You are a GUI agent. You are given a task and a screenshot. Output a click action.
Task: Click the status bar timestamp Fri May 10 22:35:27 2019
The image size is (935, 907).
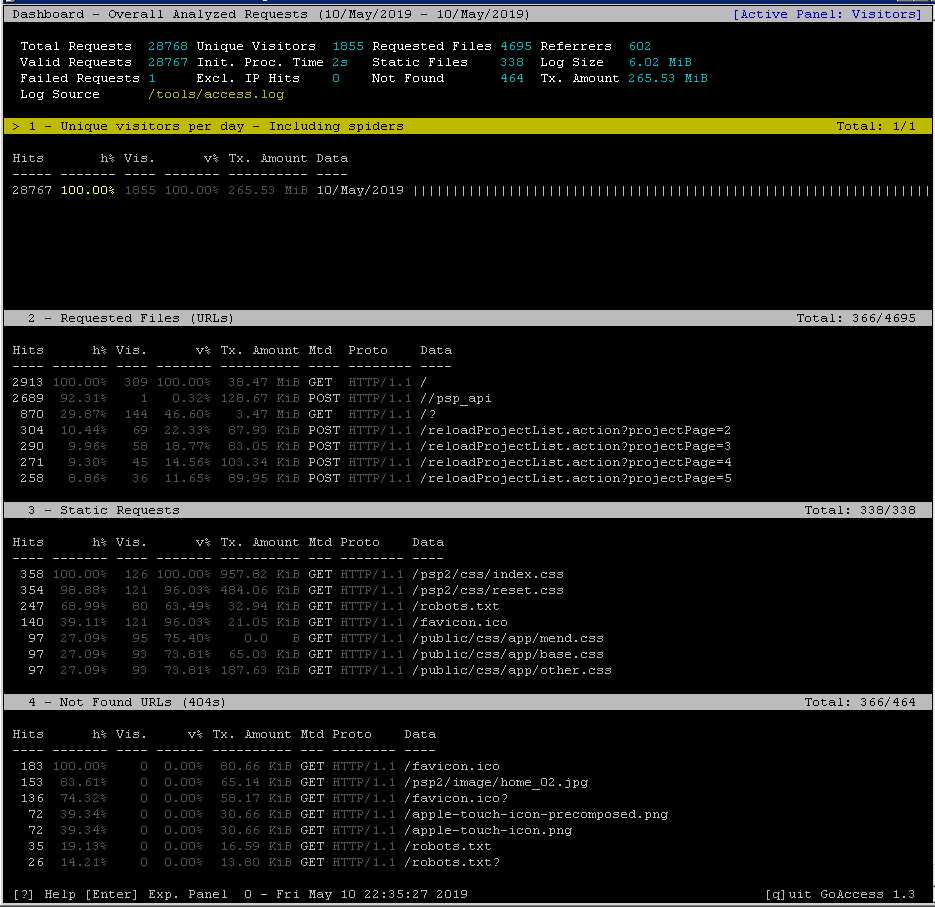[371, 894]
